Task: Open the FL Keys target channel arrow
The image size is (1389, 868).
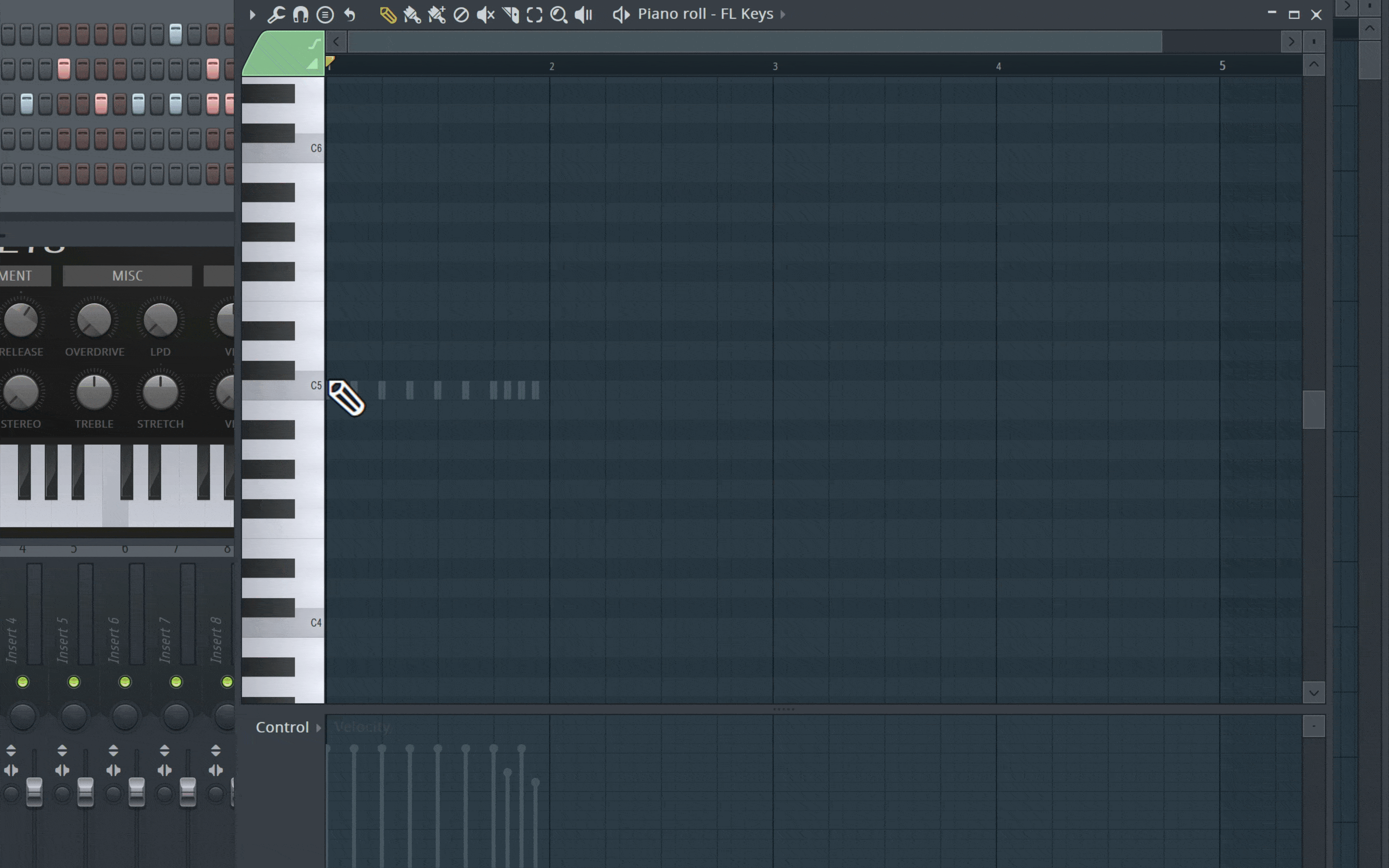Action: (782, 14)
